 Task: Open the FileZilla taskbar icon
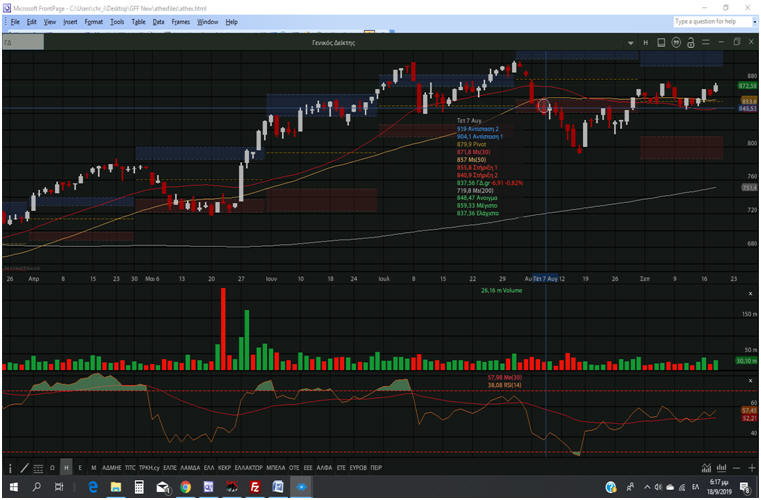coord(255,487)
